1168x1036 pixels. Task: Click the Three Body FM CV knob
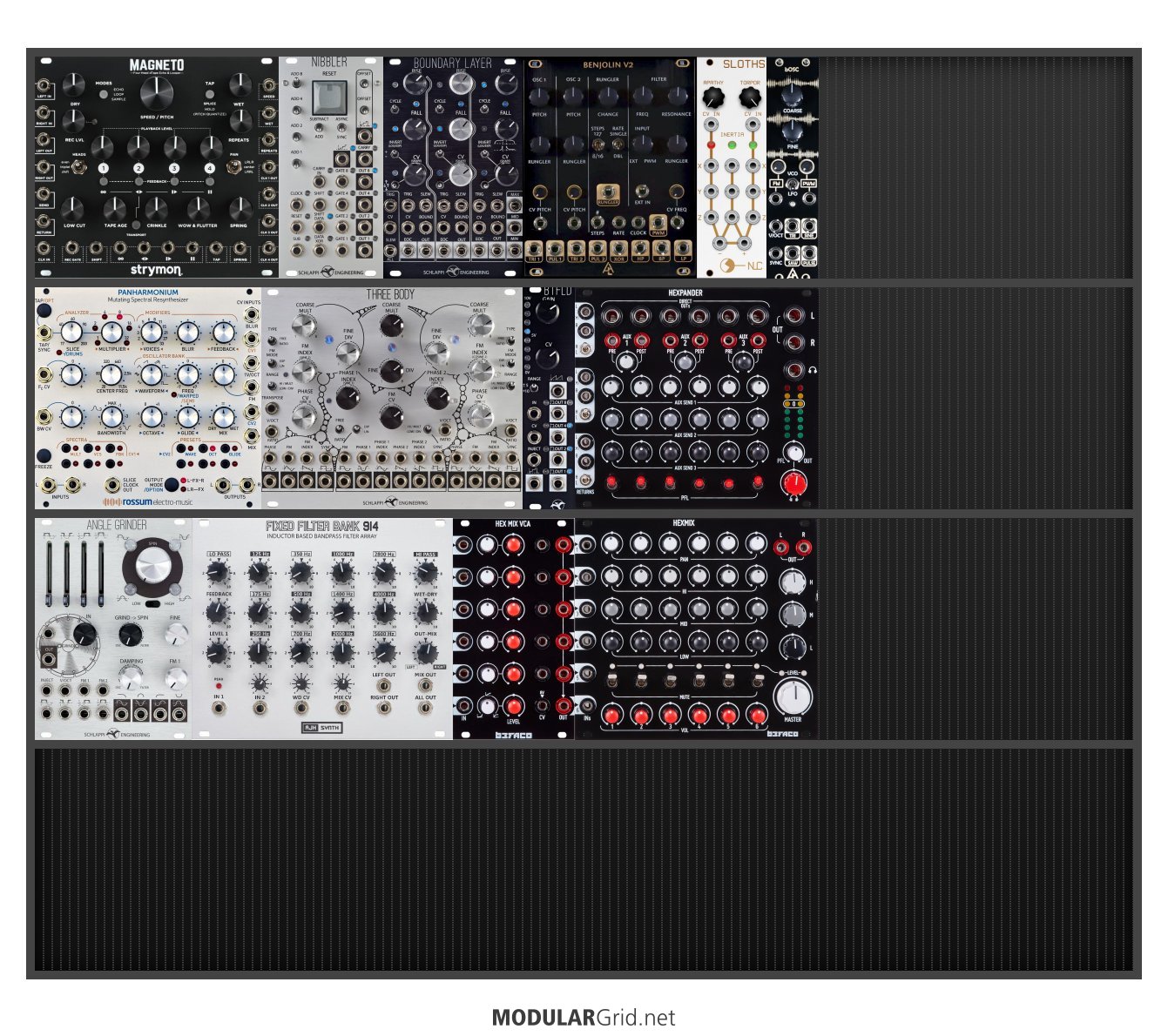392,419
